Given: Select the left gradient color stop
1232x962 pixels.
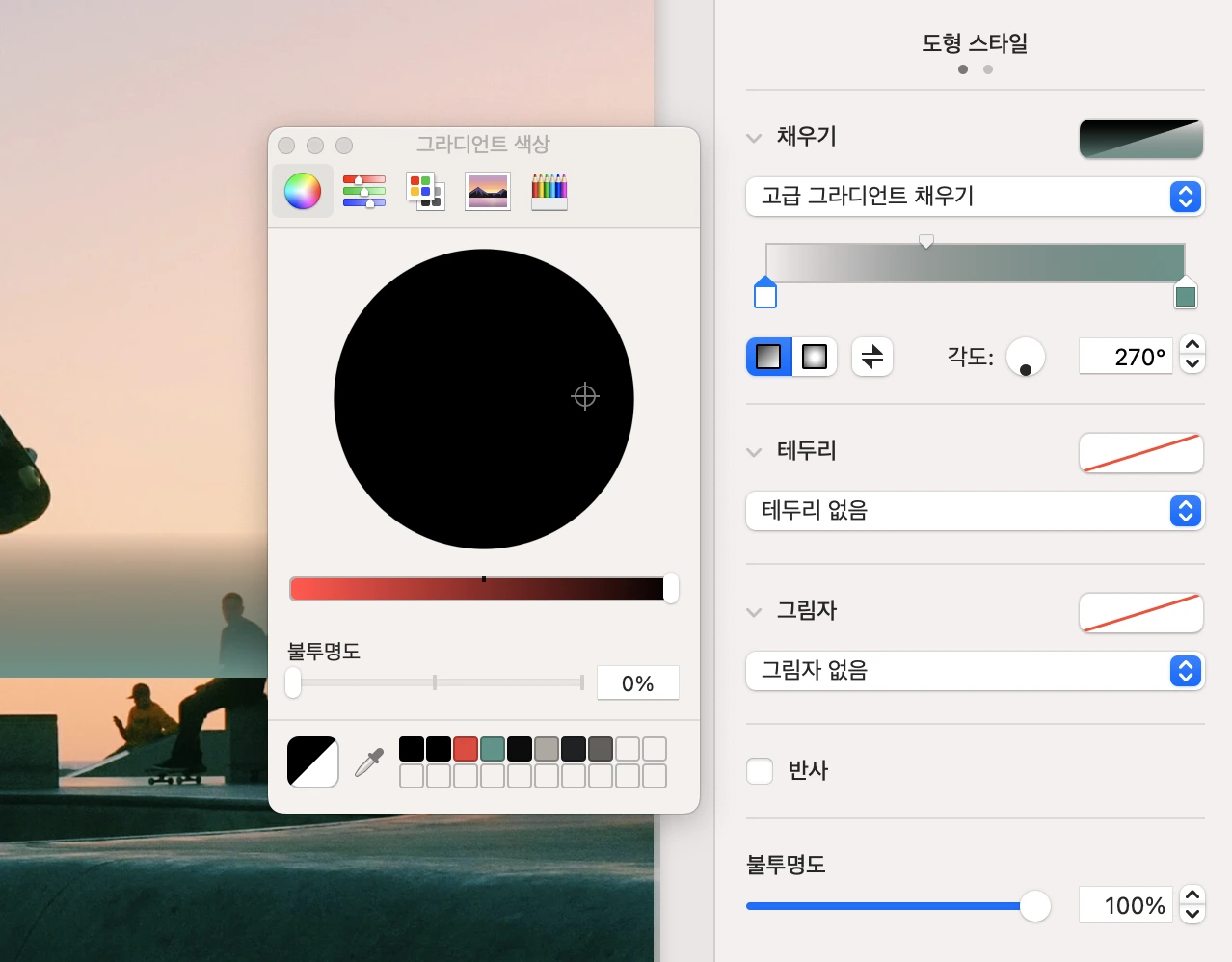Looking at the screenshot, I should click(765, 292).
